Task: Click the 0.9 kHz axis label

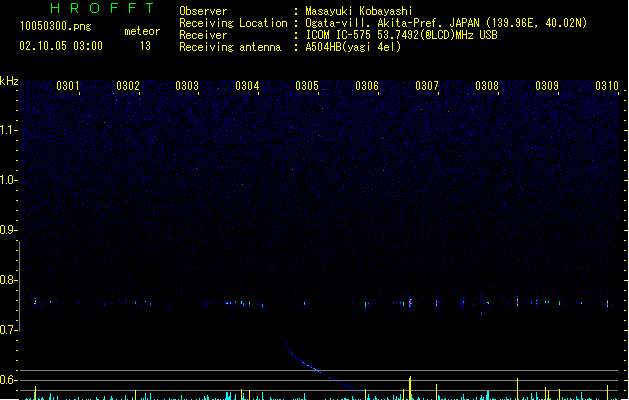Action: tap(8, 230)
